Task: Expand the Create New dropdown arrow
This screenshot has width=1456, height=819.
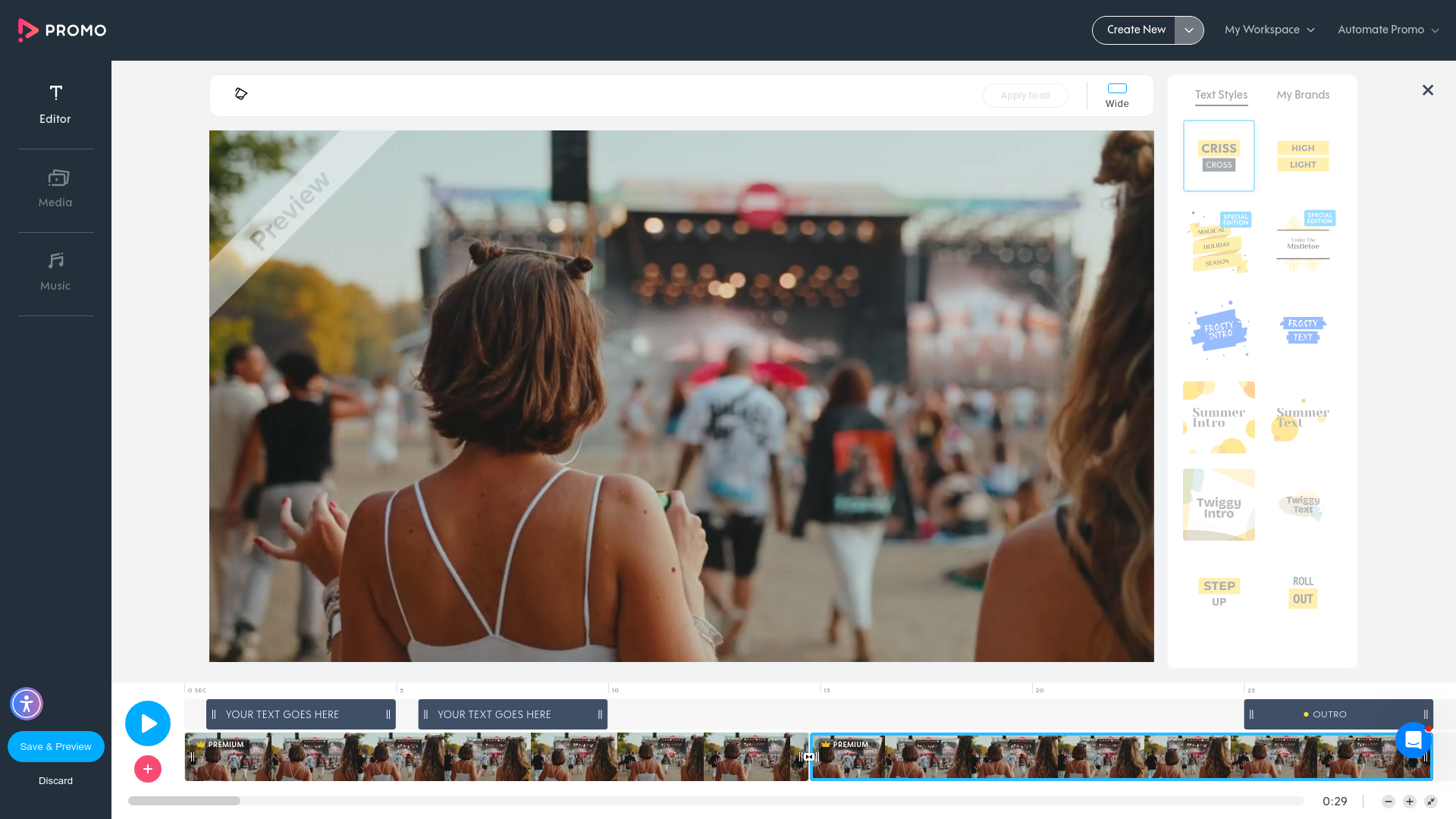Action: tap(1189, 30)
